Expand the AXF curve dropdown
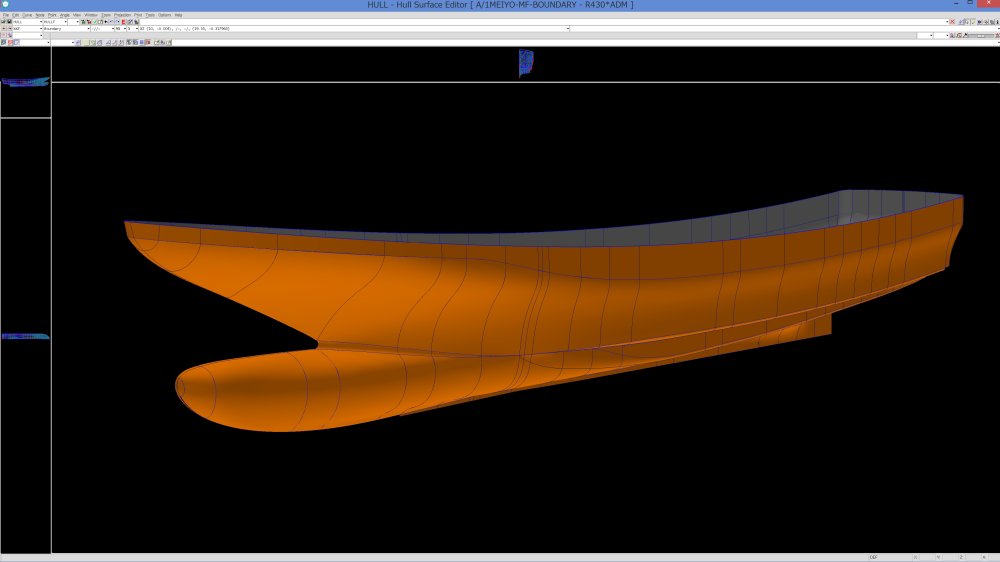Viewport: 1000px width, 562px height. [41, 29]
